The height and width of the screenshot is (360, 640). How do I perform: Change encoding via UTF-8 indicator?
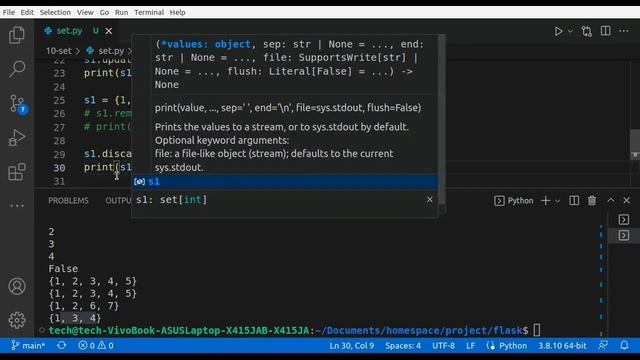point(443,346)
